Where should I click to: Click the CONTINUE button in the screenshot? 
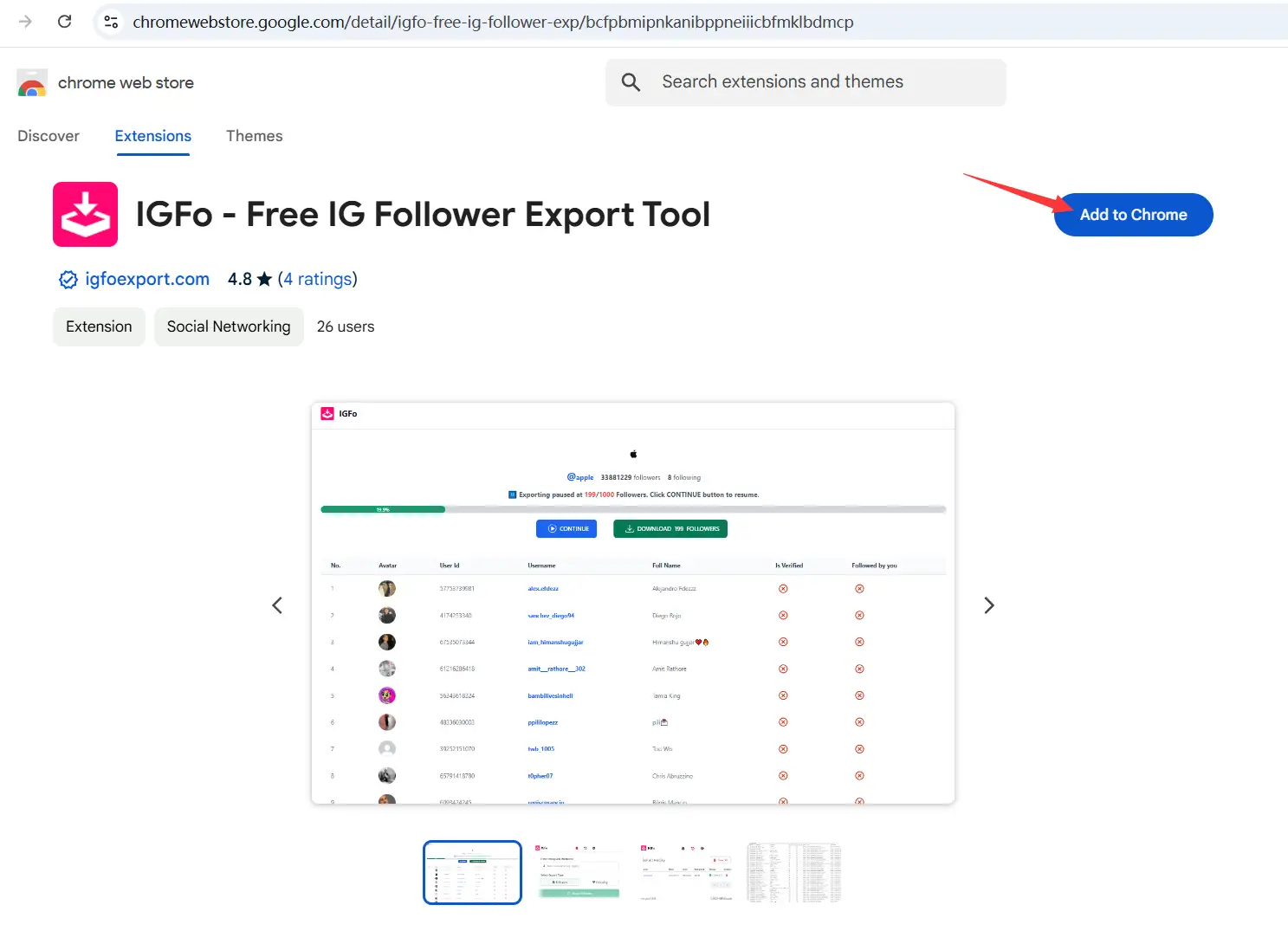click(566, 528)
